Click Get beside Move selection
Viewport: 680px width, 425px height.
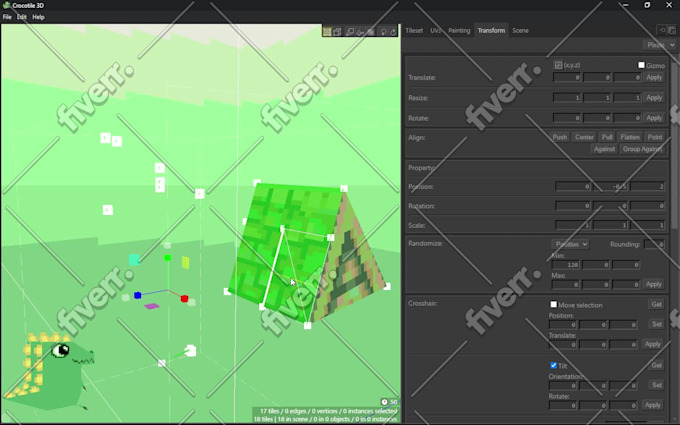pos(657,304)
